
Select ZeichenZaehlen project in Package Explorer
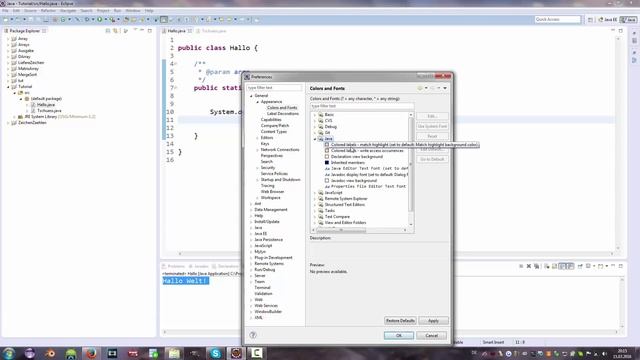32,122
